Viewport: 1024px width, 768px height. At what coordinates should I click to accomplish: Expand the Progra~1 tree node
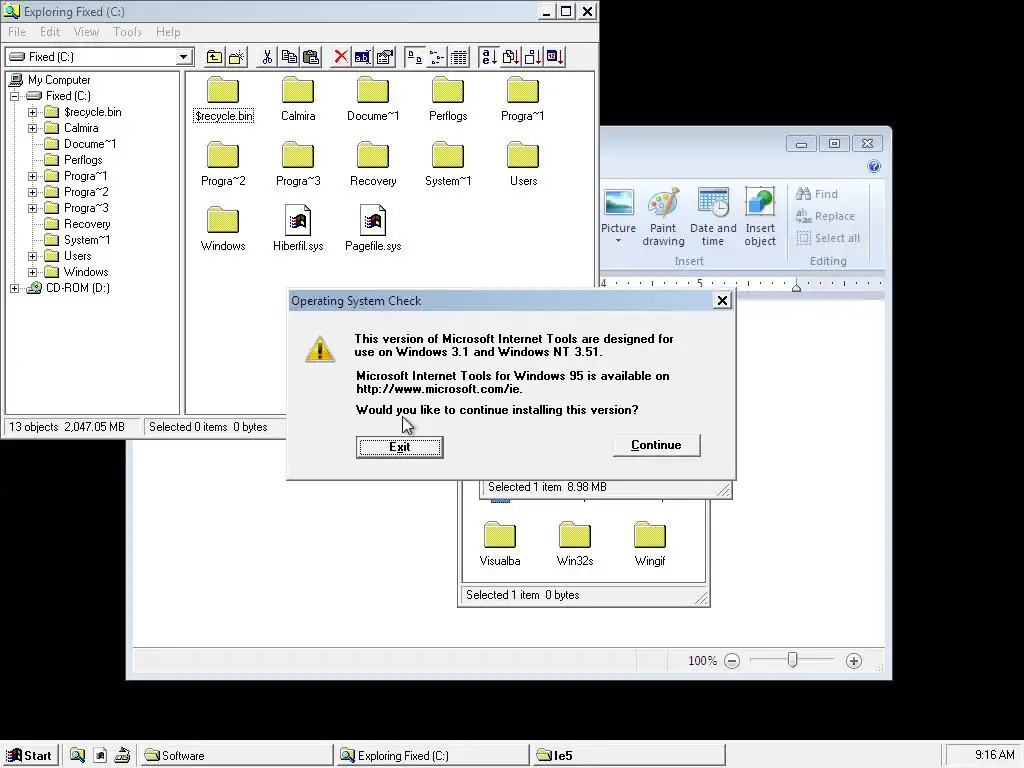click(x=33, y=176)
